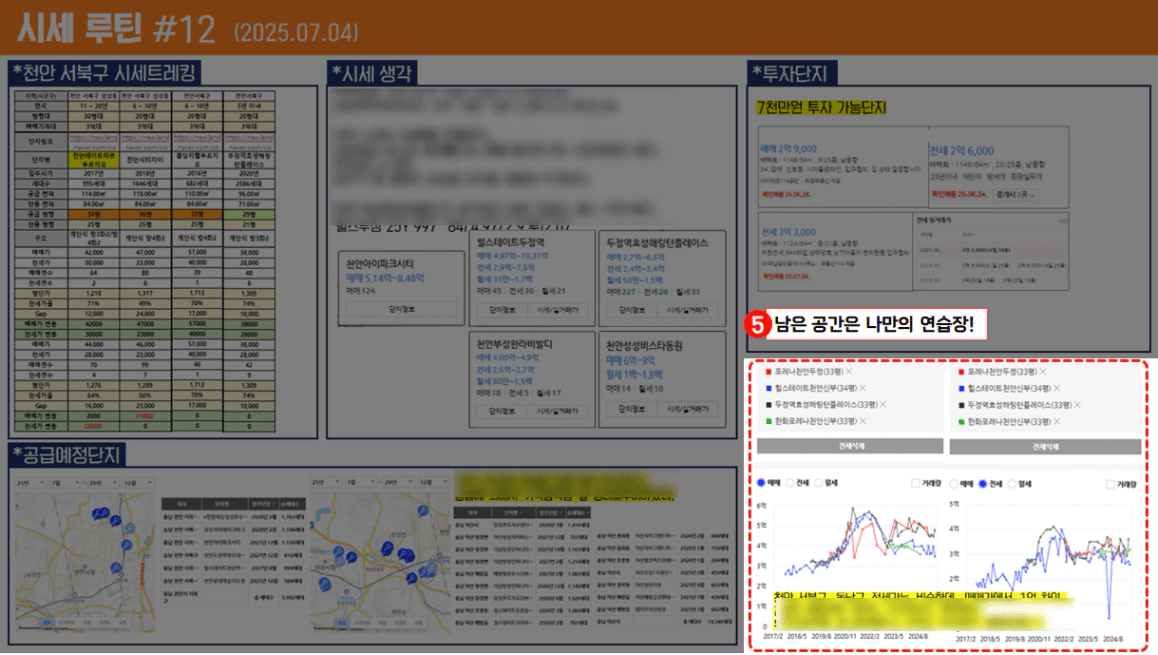
Task: Enable 거래량 checkbox on the left chart
Action: point(916,483)
